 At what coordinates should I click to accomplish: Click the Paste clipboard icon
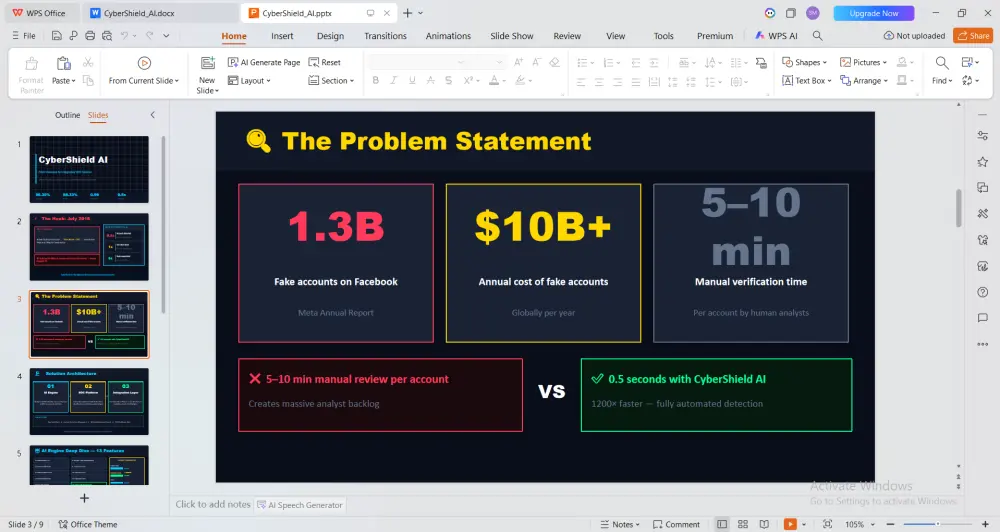coord(63,63)
